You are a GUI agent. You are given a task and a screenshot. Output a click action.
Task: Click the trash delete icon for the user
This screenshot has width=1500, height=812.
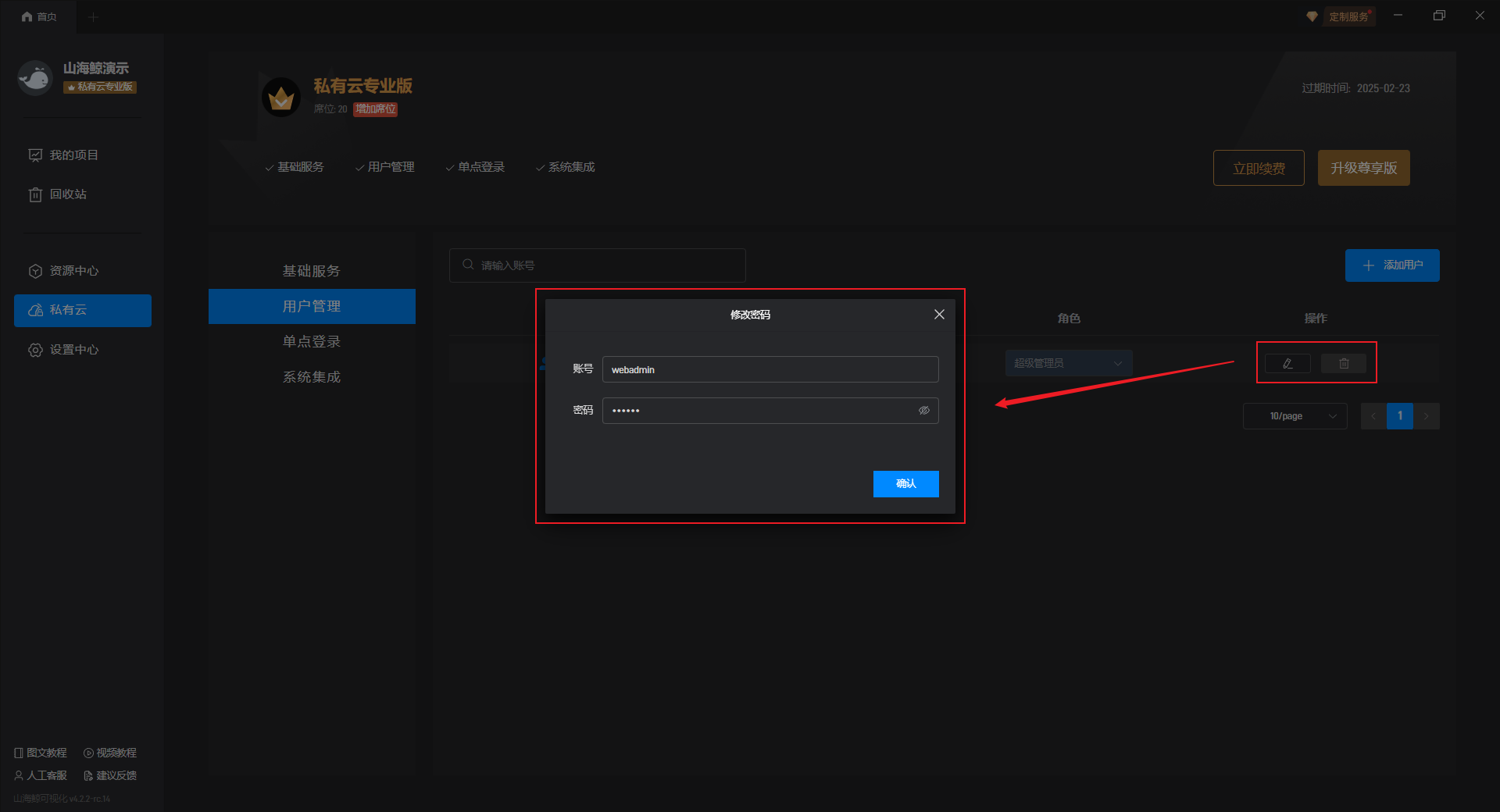click(x=1344, y=363)
